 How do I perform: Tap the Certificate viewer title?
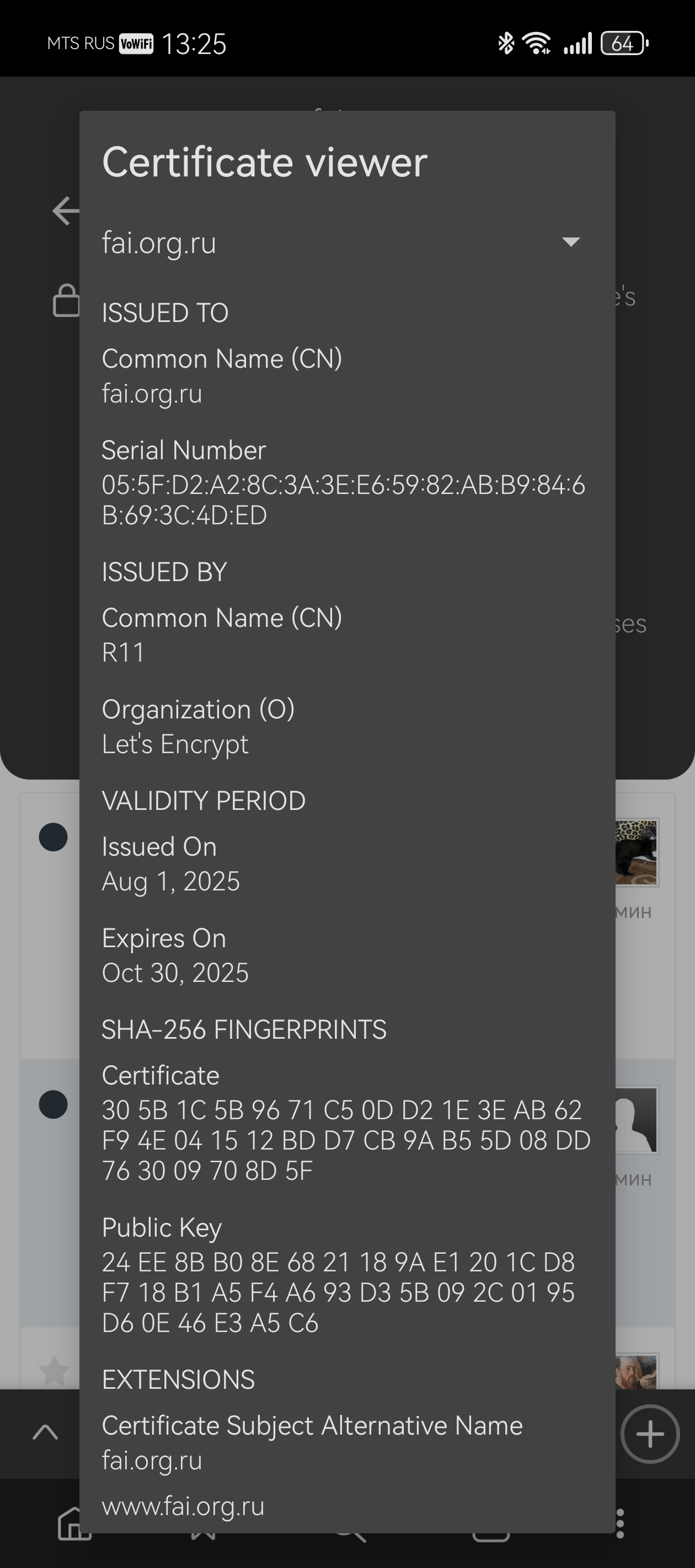[x=265, y=163]
